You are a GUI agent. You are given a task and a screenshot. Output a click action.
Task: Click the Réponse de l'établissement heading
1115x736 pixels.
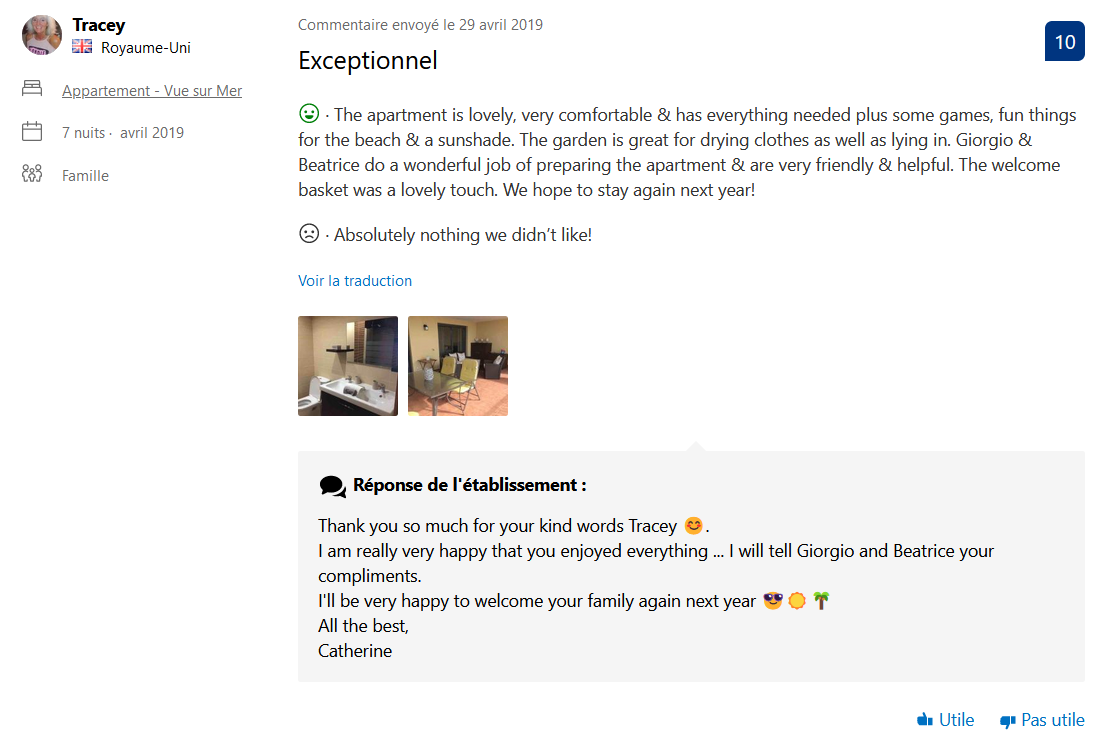coord(469,485)
